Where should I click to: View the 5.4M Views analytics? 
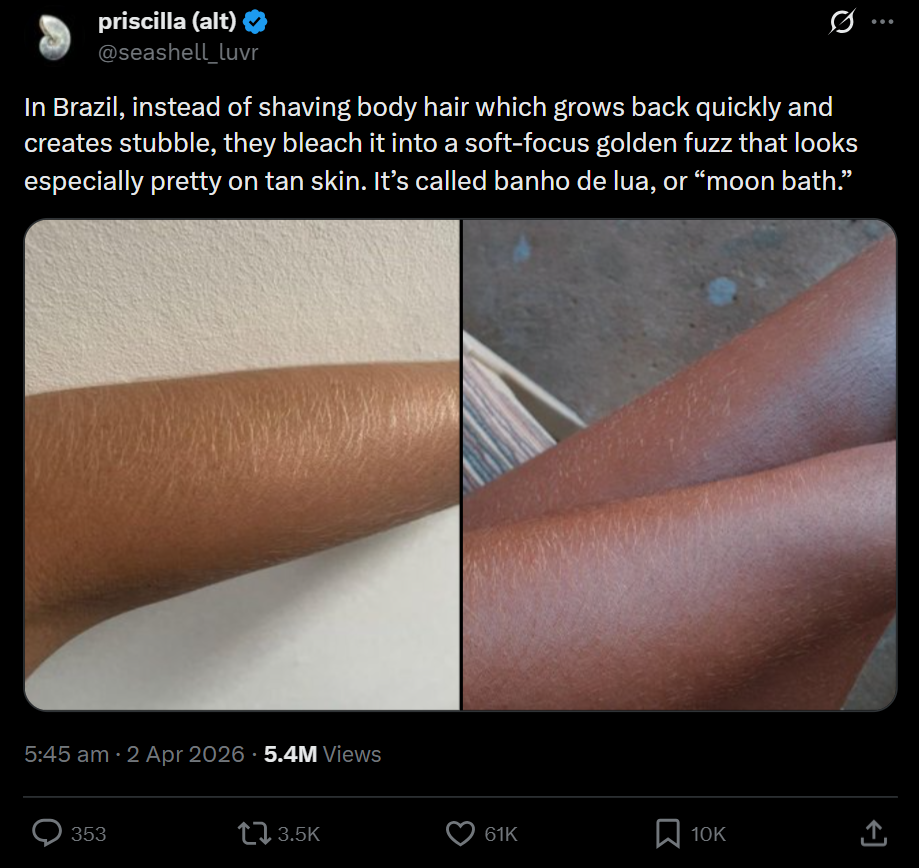322,754
